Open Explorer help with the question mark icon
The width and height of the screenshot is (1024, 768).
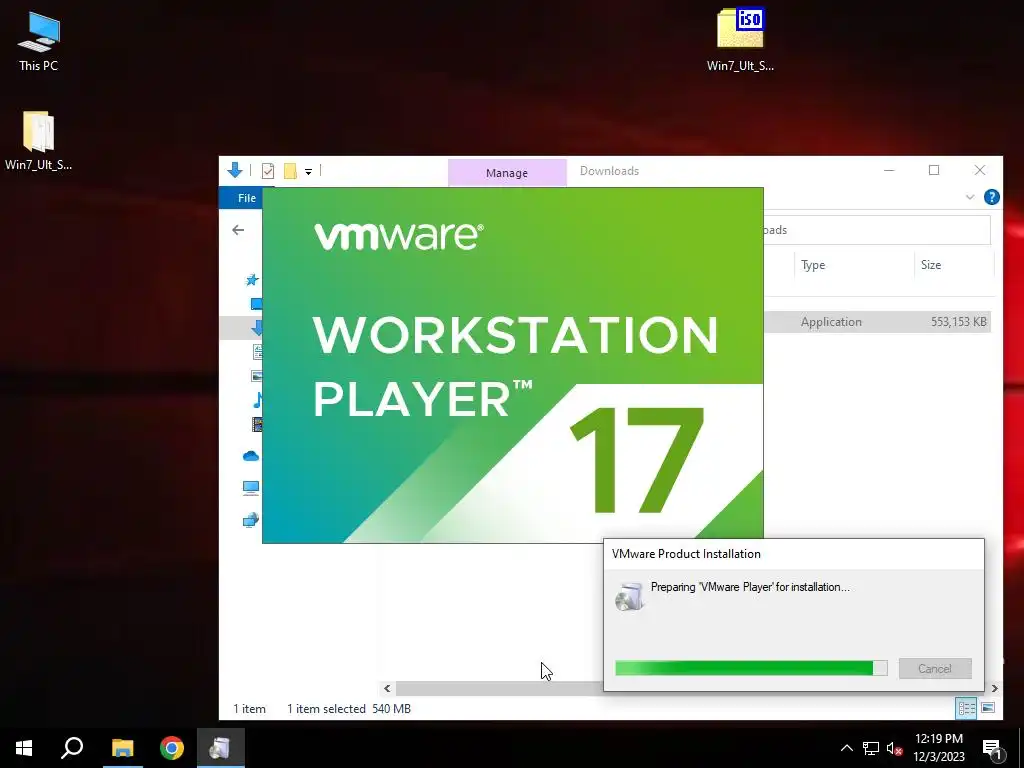point(991,197)
